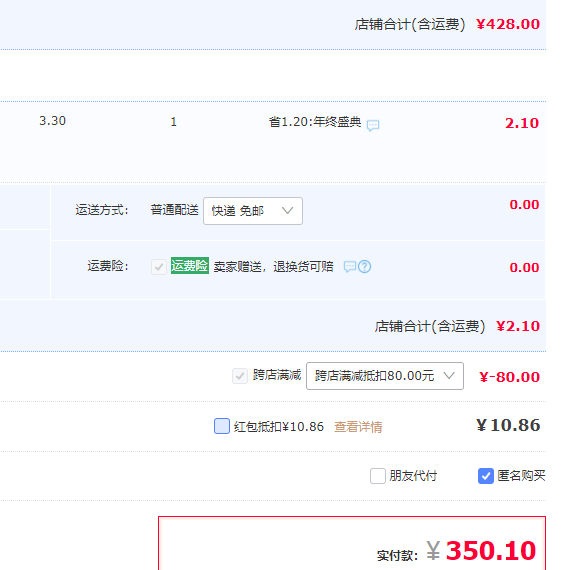This screenshot has height=570, width=572.
Task: Select the 实付款 total ¥350.10
Action: click(481, 551)
